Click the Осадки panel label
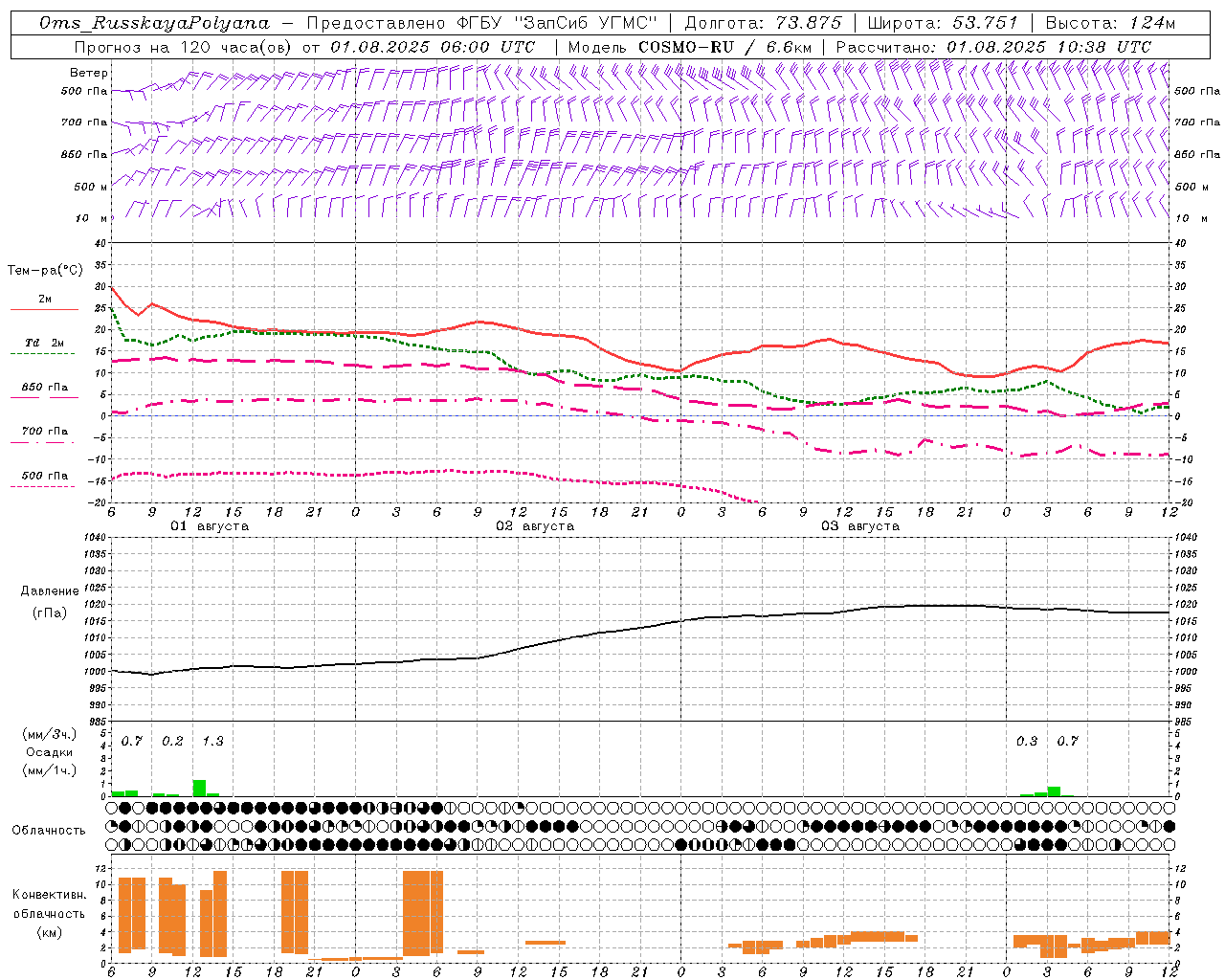The height and width of the screenshot is (980, 1225). (49, 752)
